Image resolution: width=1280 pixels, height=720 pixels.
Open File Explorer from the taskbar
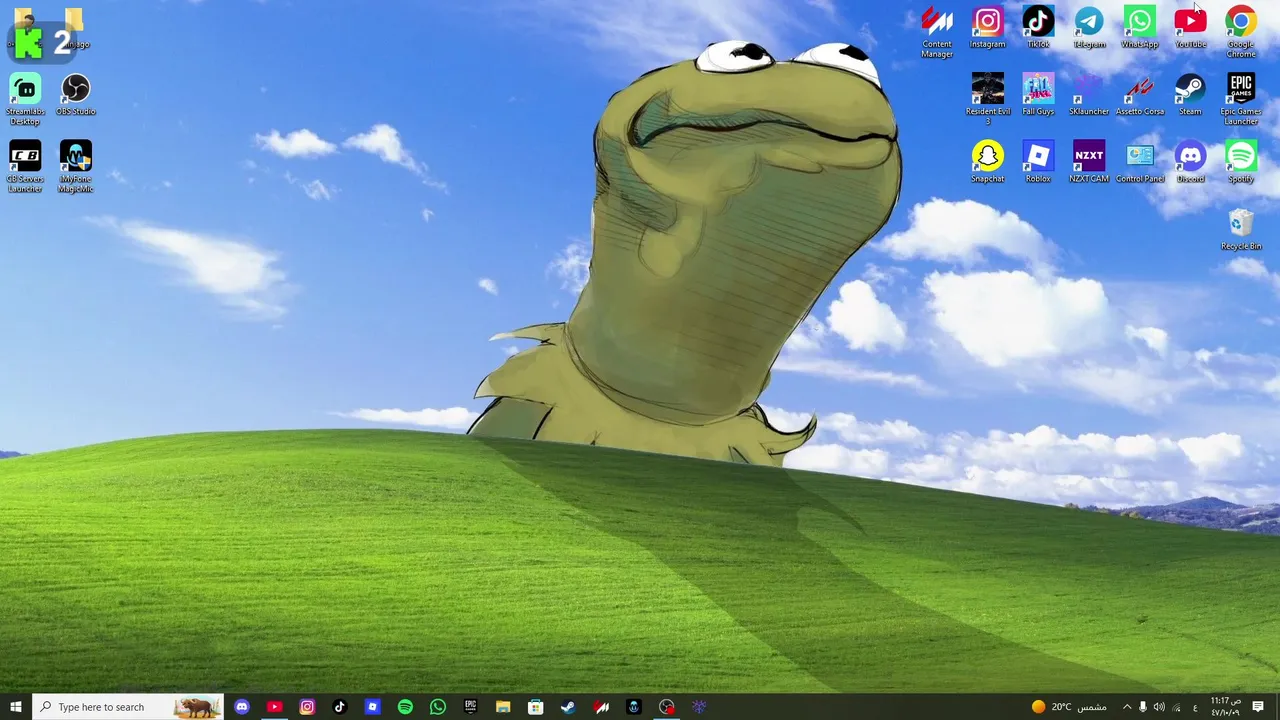[503, 707]
